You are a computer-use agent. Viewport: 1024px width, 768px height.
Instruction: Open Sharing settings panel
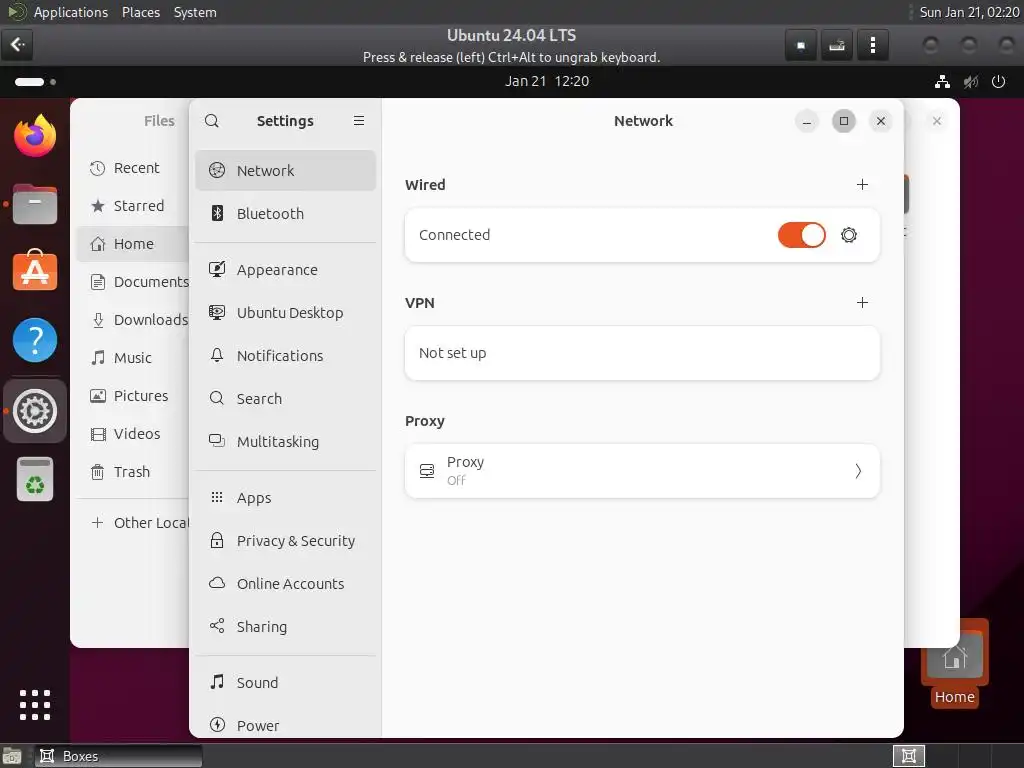click(x=285, y=627)
